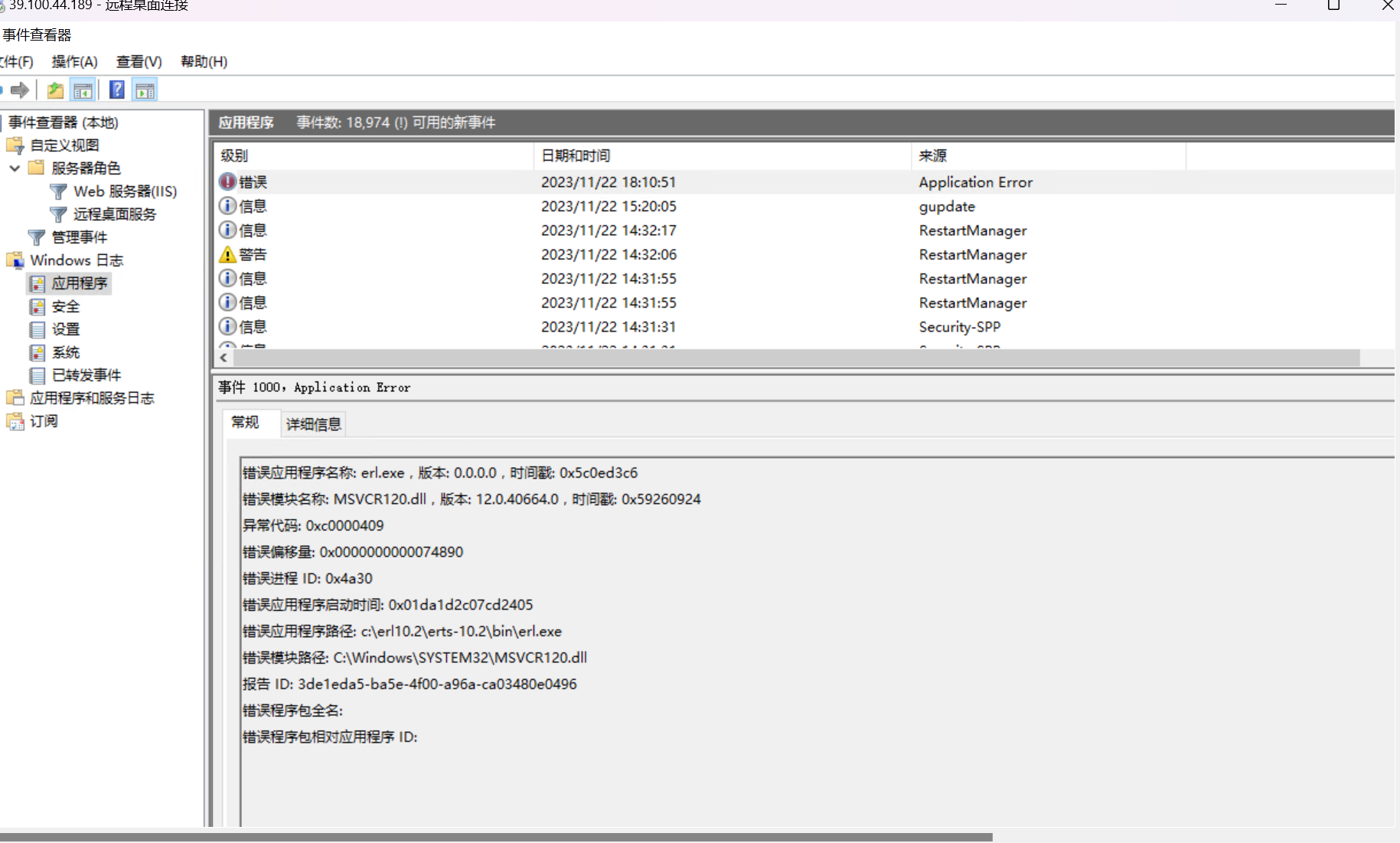Click the 事件 1000, Application Error heading
Screen dimensions: 1400x843
point(314,387)
